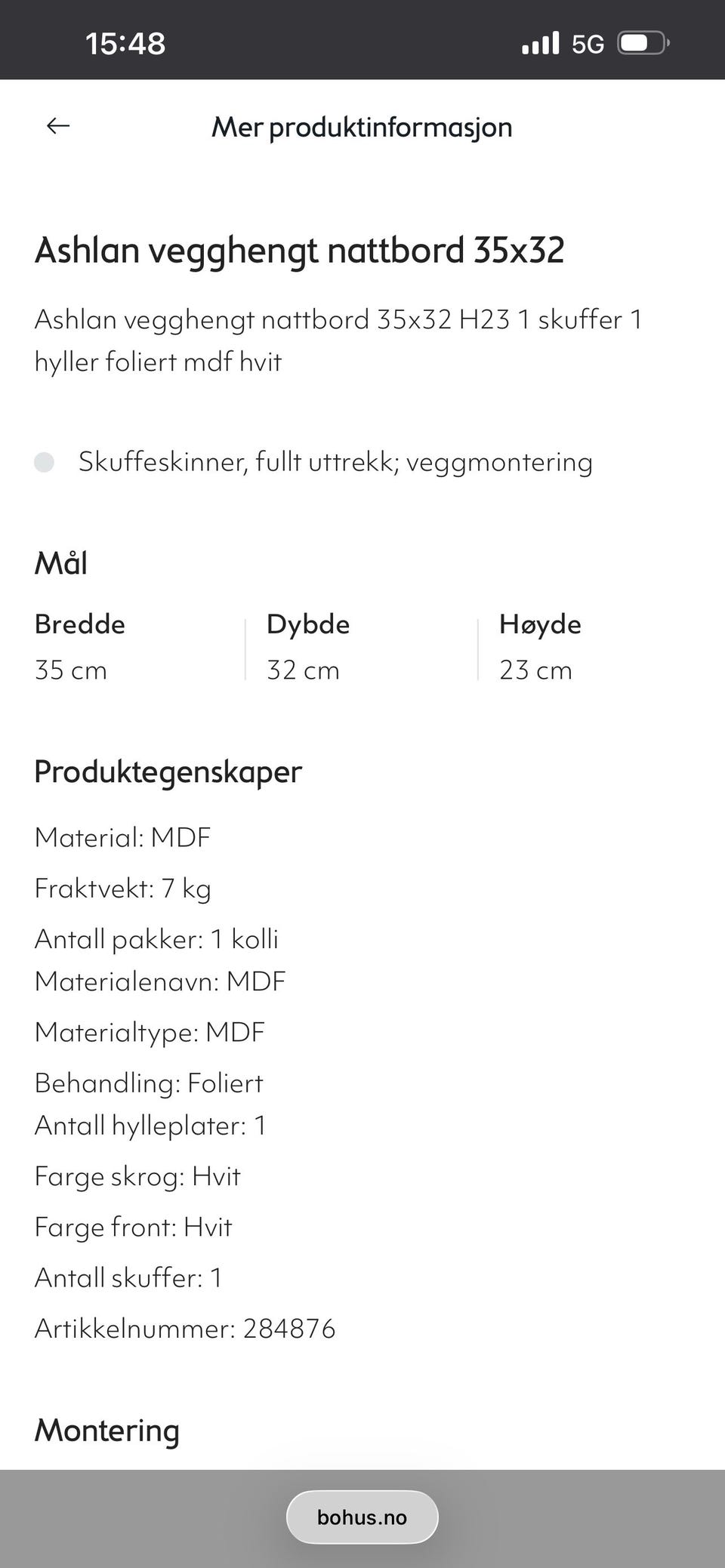Tap the cellular signal strength icon

coord(541,43)
